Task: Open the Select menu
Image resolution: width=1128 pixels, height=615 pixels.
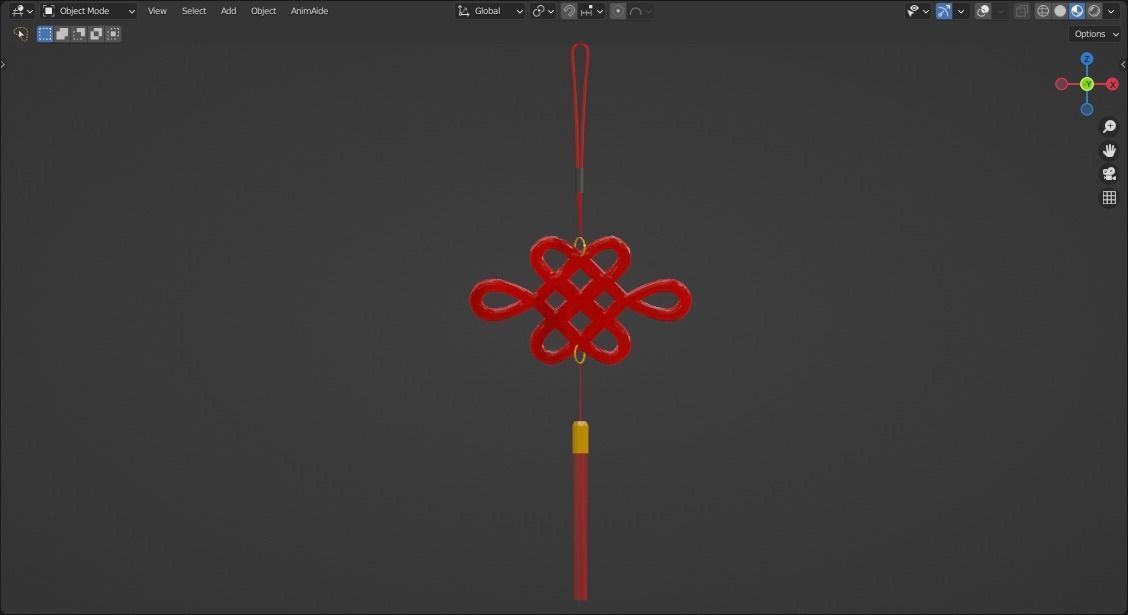Action: coord(194,11)
